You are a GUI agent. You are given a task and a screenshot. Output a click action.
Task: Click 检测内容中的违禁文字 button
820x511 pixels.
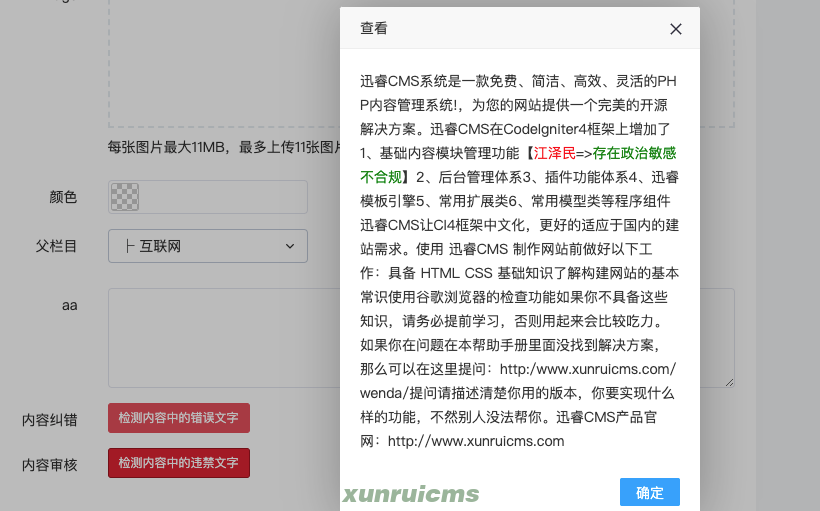click(x=179, y=463)
